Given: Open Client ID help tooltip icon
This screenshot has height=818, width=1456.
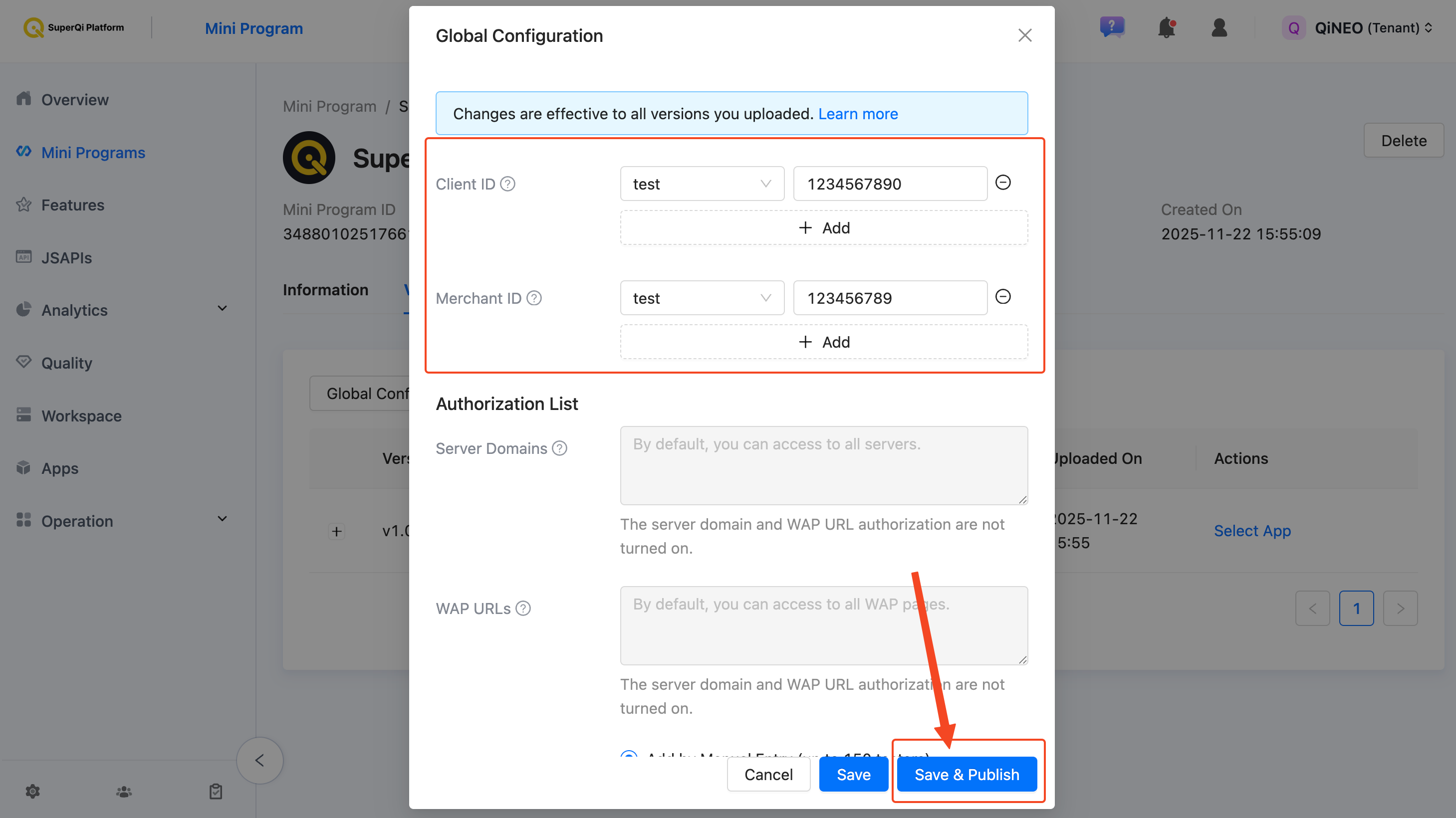Looking at the screenshot, I should pos(507,184).
